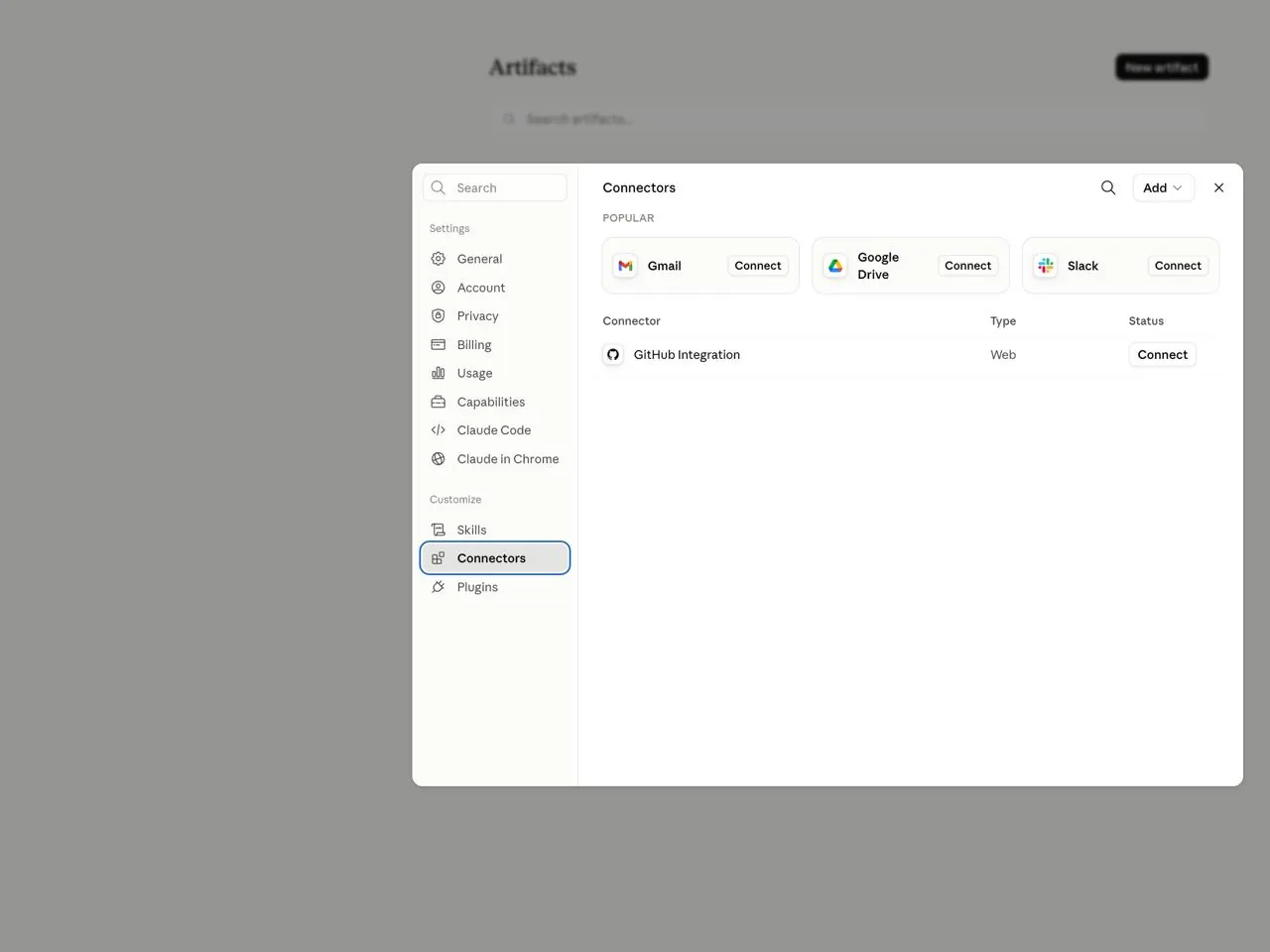Connect the Gmail connector
Image resolution: width=1270 pixels, height=952 pixels.
758,266
